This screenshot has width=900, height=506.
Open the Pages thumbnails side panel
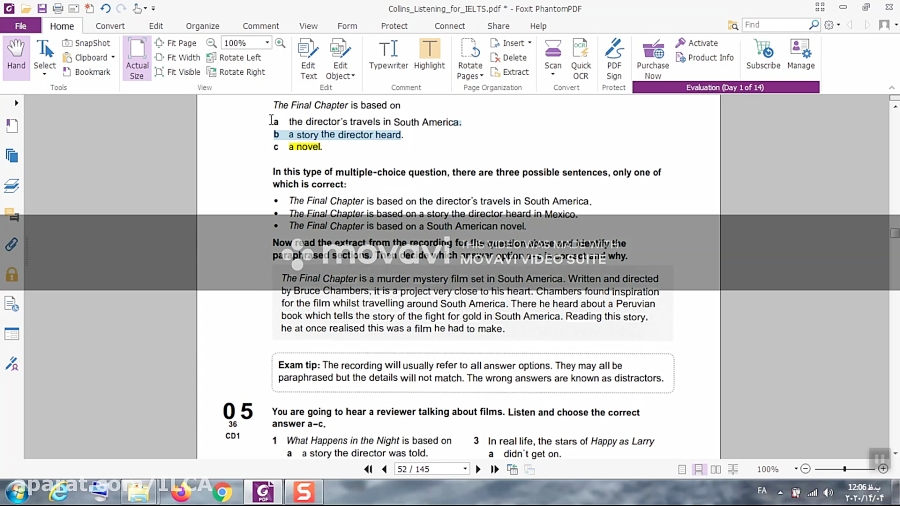click(x=11, y=156)
